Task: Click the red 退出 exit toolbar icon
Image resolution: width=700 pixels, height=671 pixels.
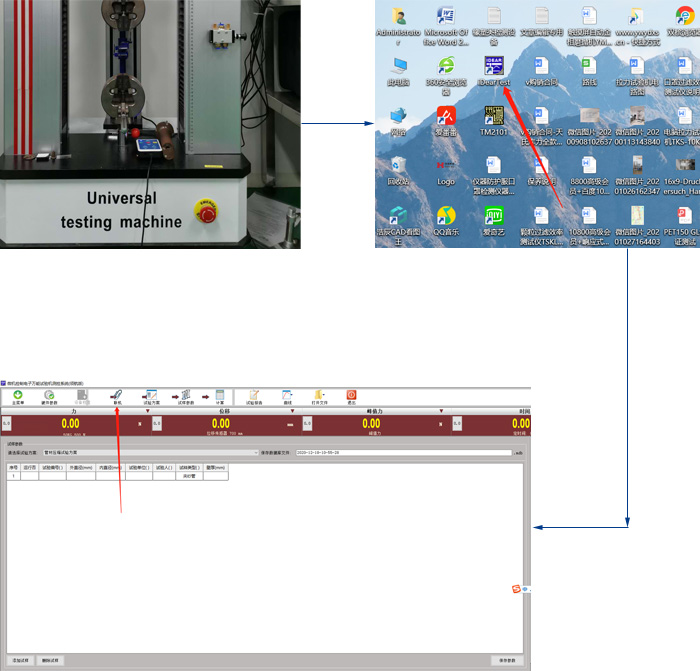Action: pyautogui.click(x=351, y=396)
